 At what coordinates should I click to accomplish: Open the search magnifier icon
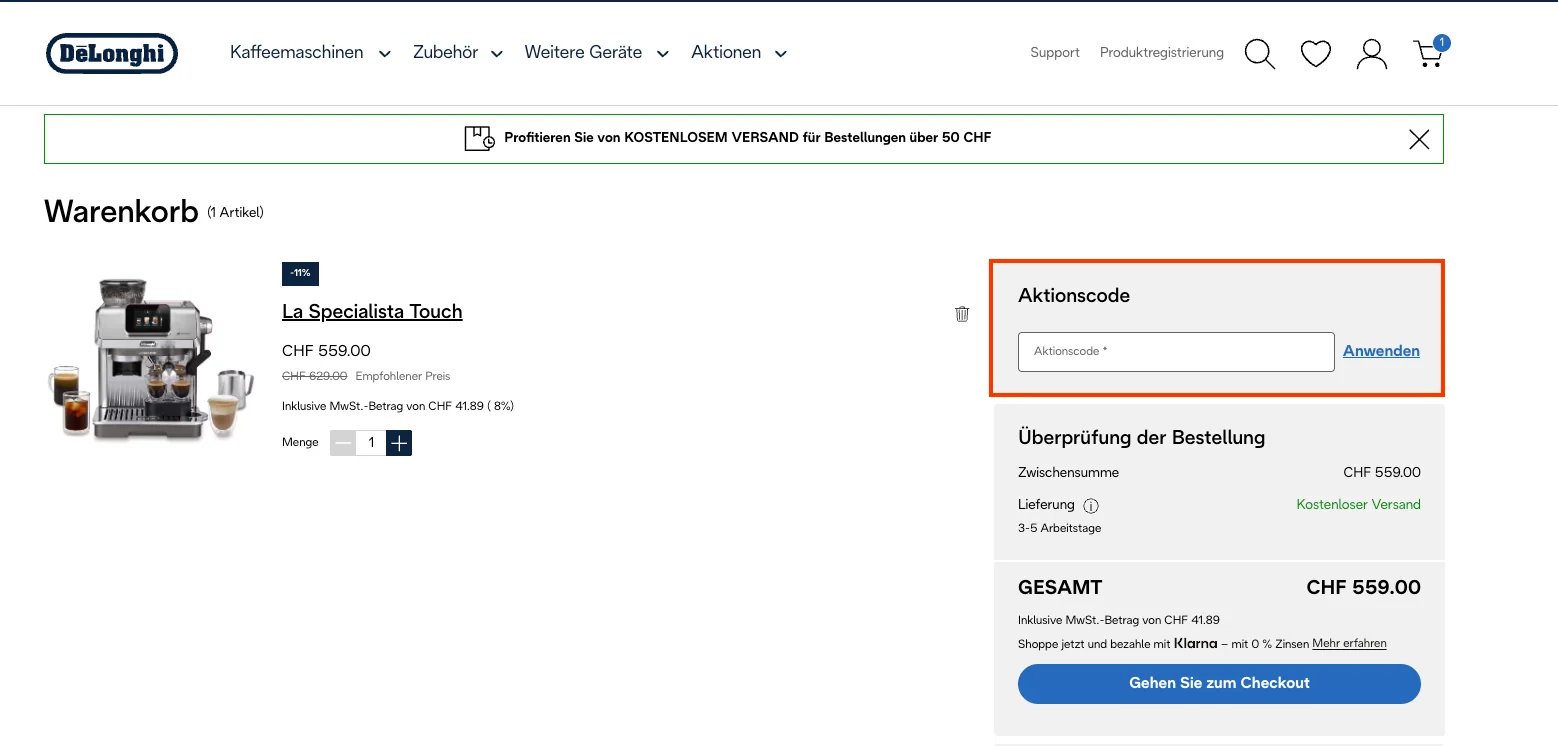pyautogui.click(x=1259, y=53)
